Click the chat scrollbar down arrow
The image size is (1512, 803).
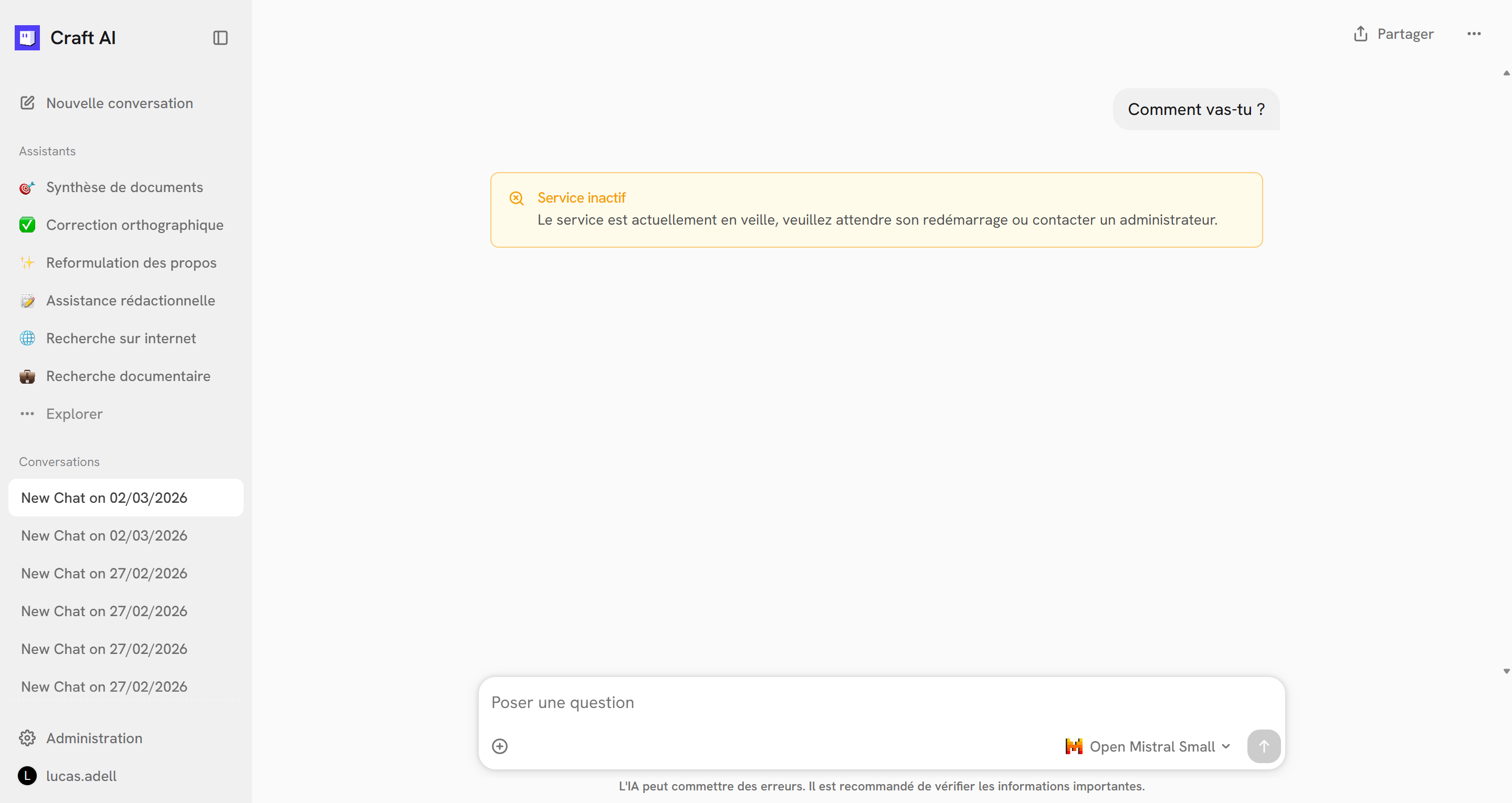tap(1506, 671)
